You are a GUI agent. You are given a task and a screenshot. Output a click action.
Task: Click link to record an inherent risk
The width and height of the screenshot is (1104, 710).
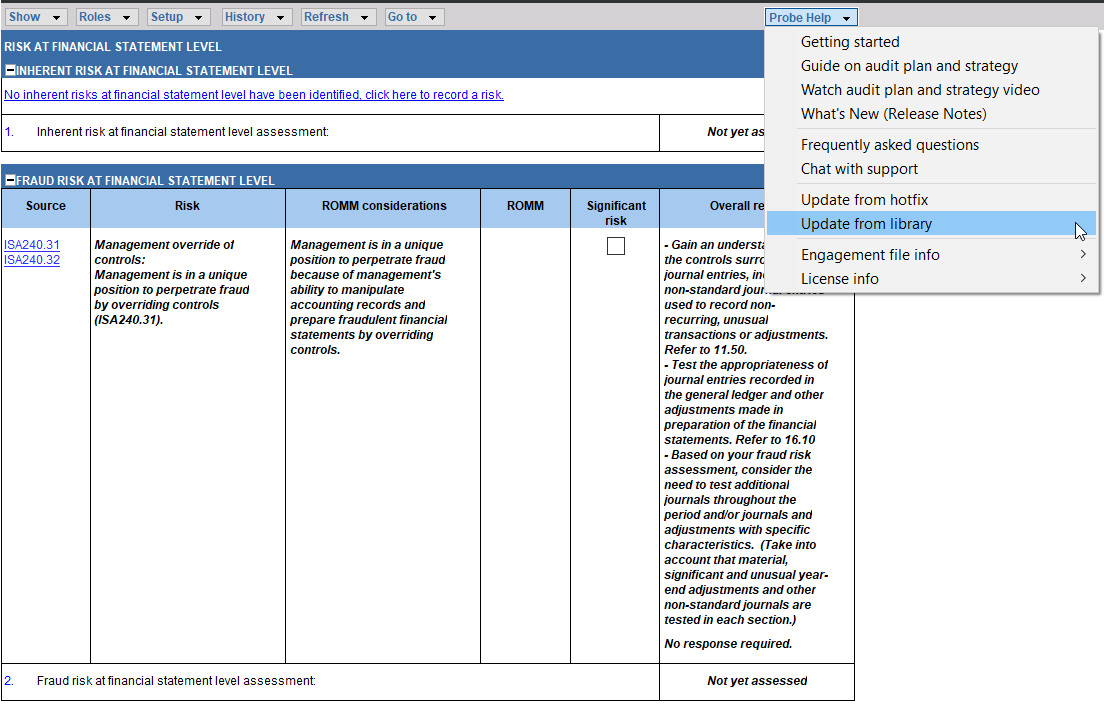tap(253, 95)
